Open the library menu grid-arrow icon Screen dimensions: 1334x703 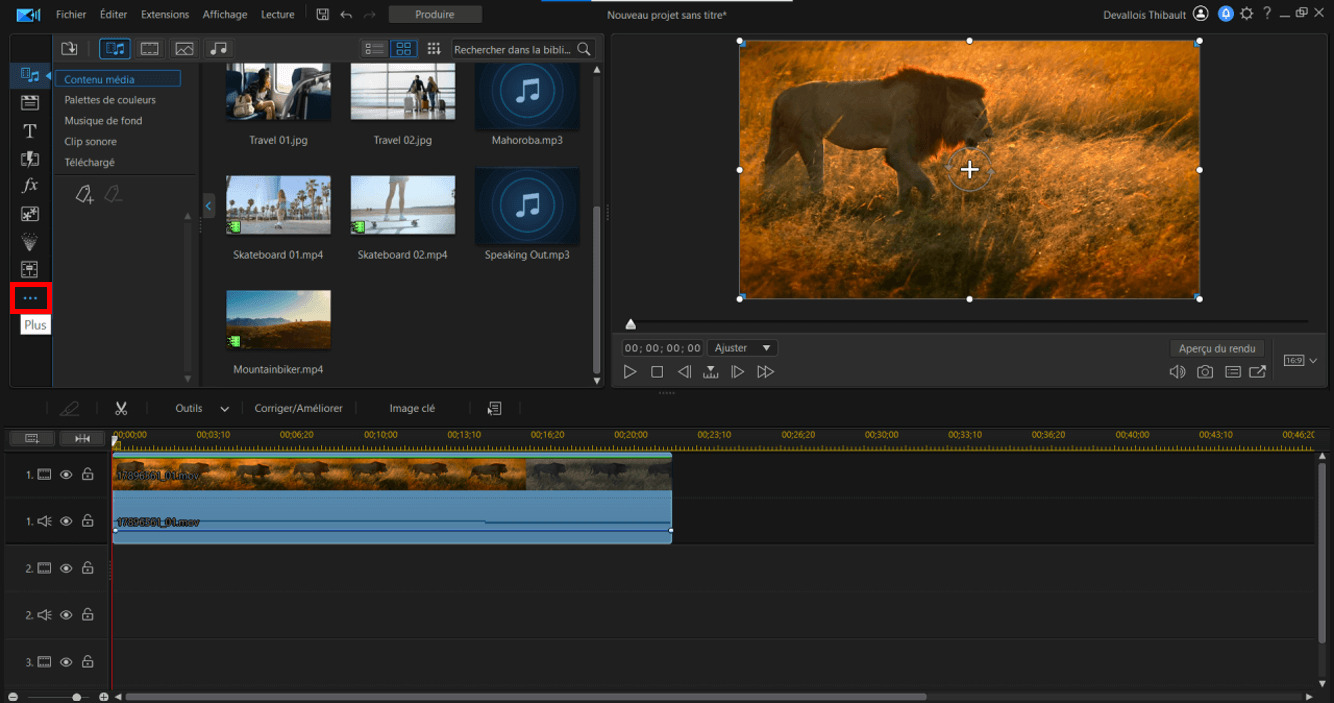tap(434, 48)
